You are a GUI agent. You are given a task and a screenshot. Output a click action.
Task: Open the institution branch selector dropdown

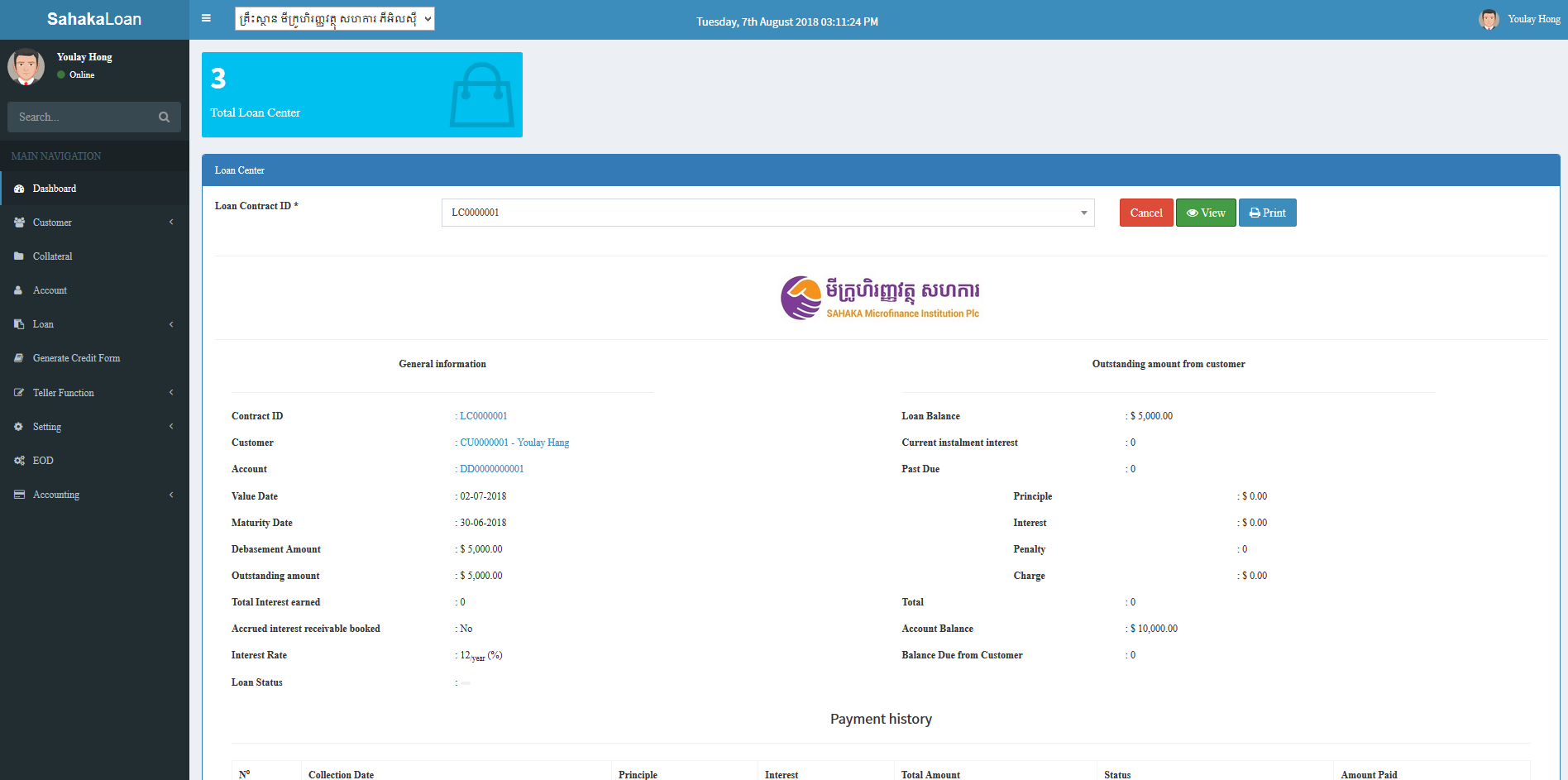[x=334, y=19]
